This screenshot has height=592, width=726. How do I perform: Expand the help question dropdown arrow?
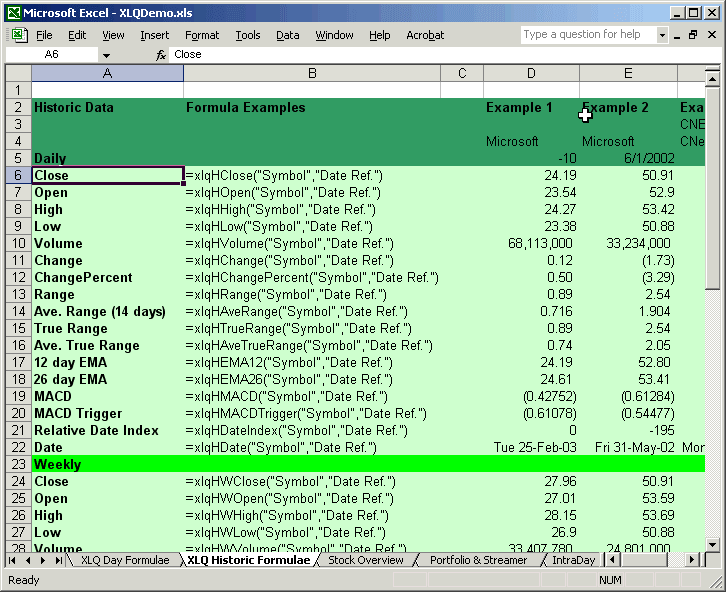coord(662,35)
